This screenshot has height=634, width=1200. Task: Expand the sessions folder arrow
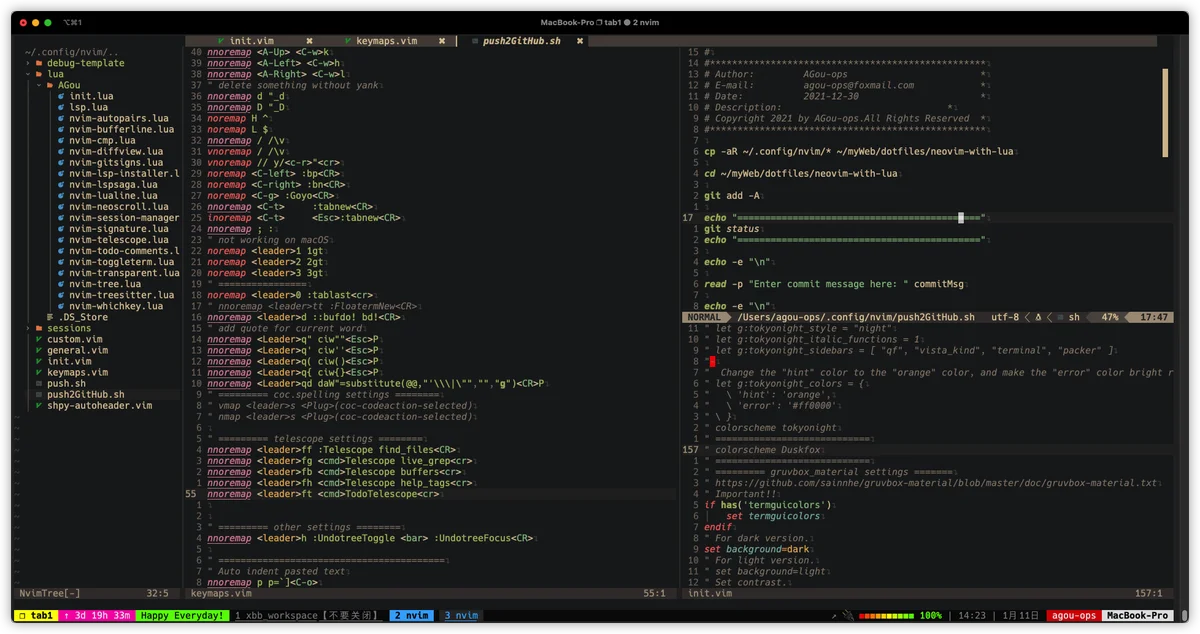click(28, 328)
